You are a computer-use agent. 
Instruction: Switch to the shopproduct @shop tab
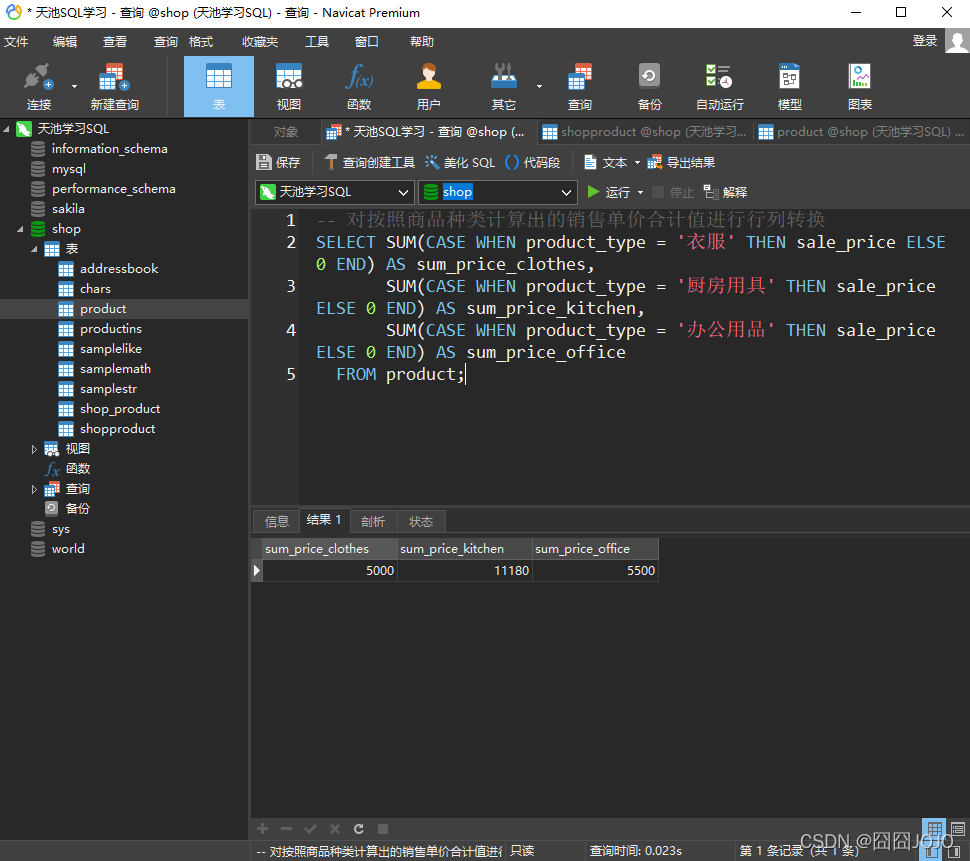pyautogui.click(x=644, y=132)
